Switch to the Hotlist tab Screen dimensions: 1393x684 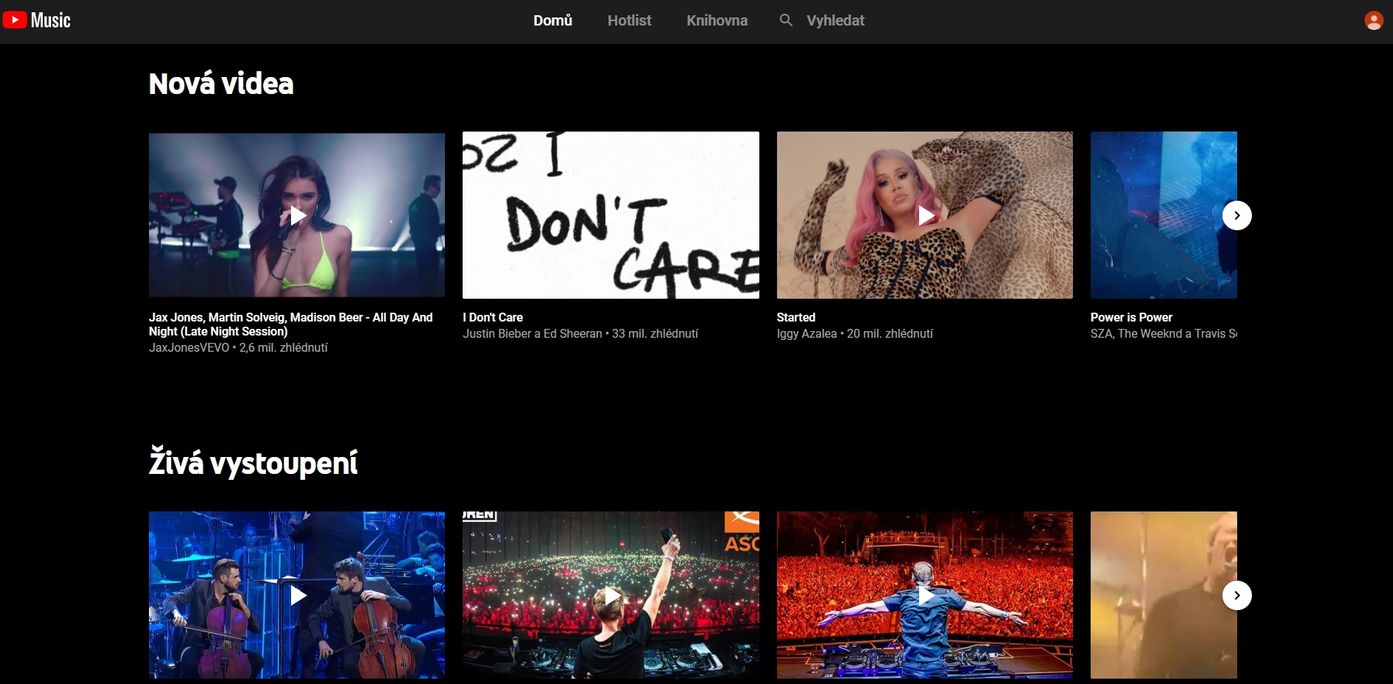coord(629,20)
